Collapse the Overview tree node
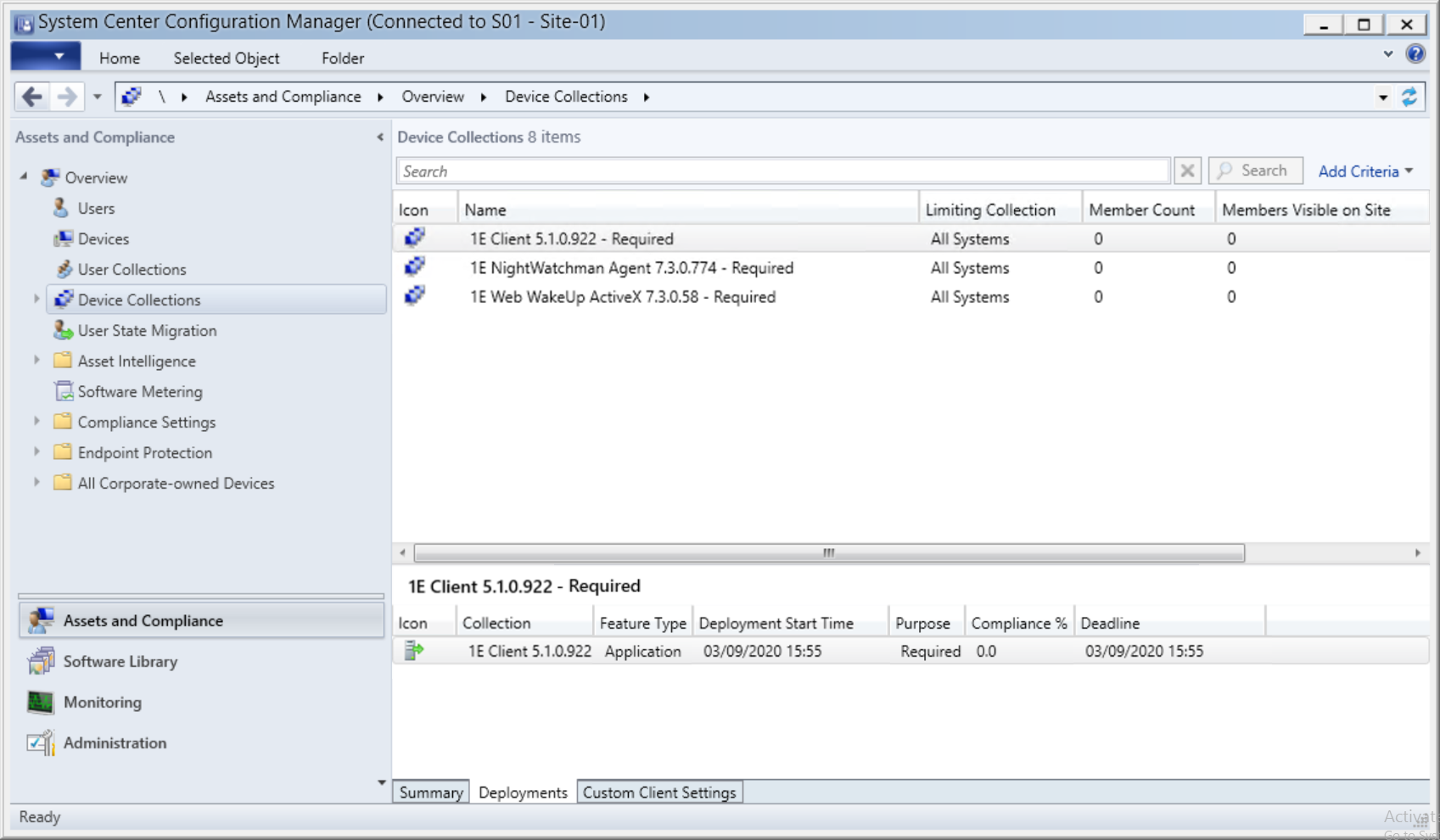This screenshot has height=840, width=1440. [x=24, y=177]
